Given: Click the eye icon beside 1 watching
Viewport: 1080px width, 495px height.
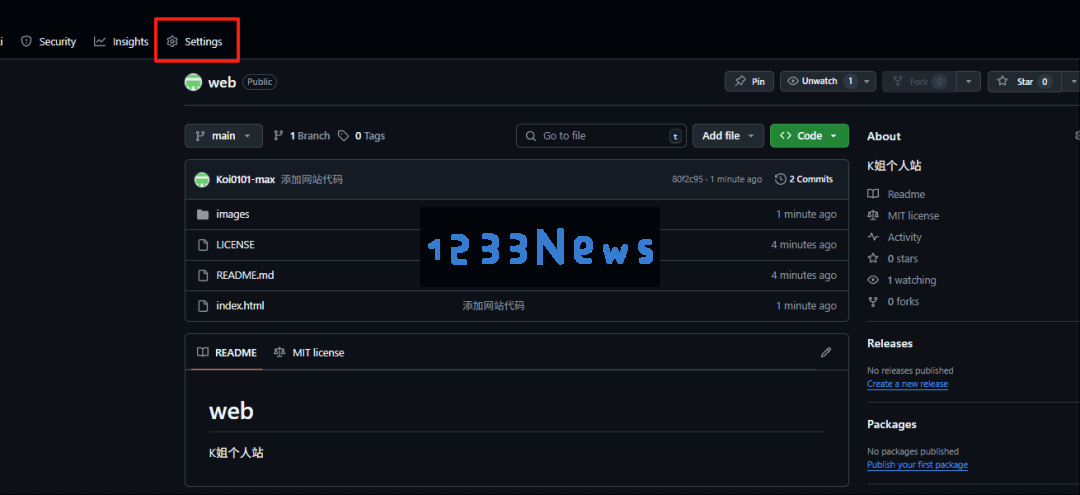Looking at the screenshot, I should pos(873,280).
